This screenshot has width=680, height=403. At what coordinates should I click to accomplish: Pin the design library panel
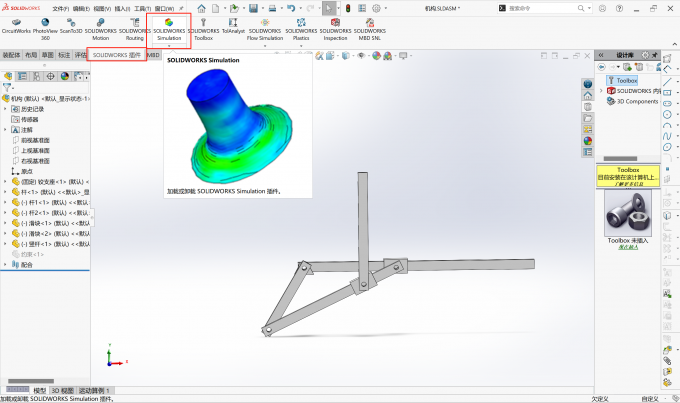pyautogui.click(x=655, y=55)
